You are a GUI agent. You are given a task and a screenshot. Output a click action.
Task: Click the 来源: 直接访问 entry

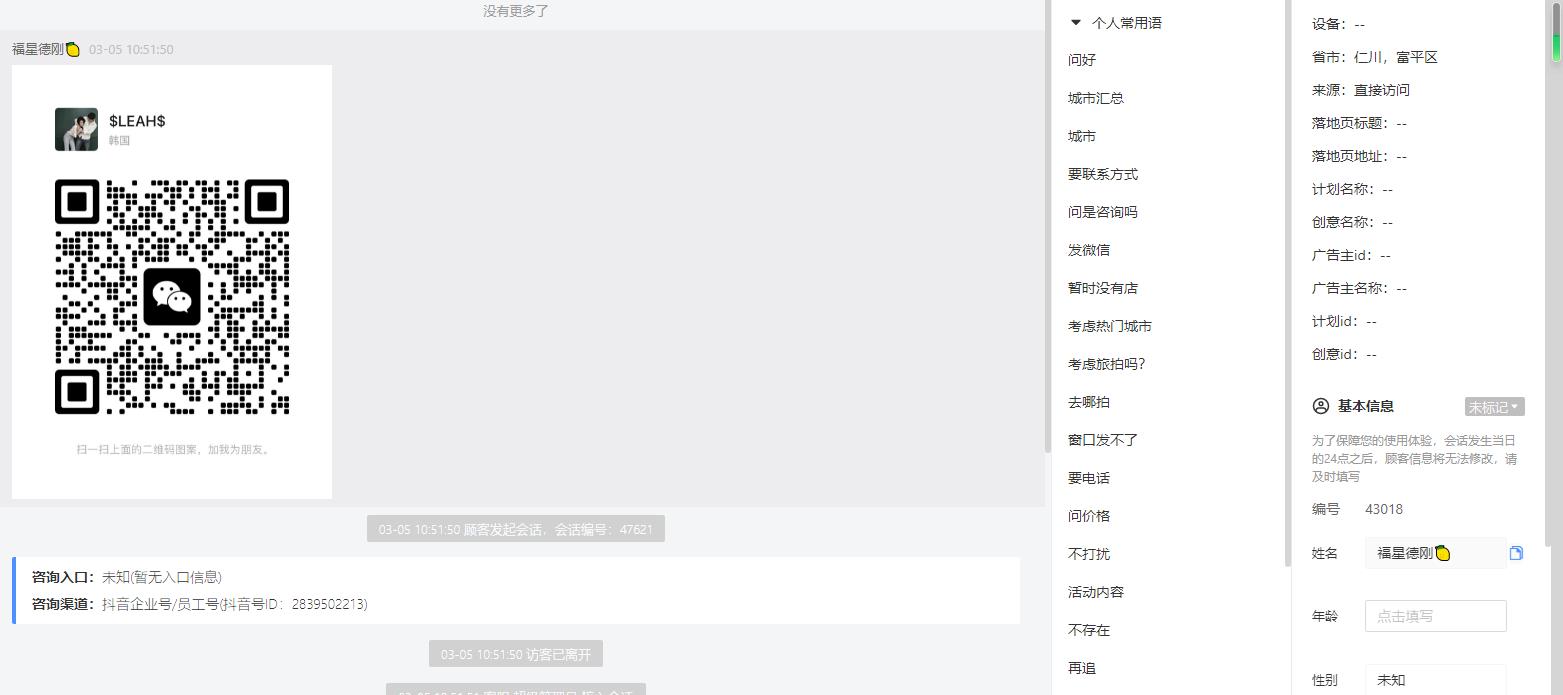click(1361, 90)
